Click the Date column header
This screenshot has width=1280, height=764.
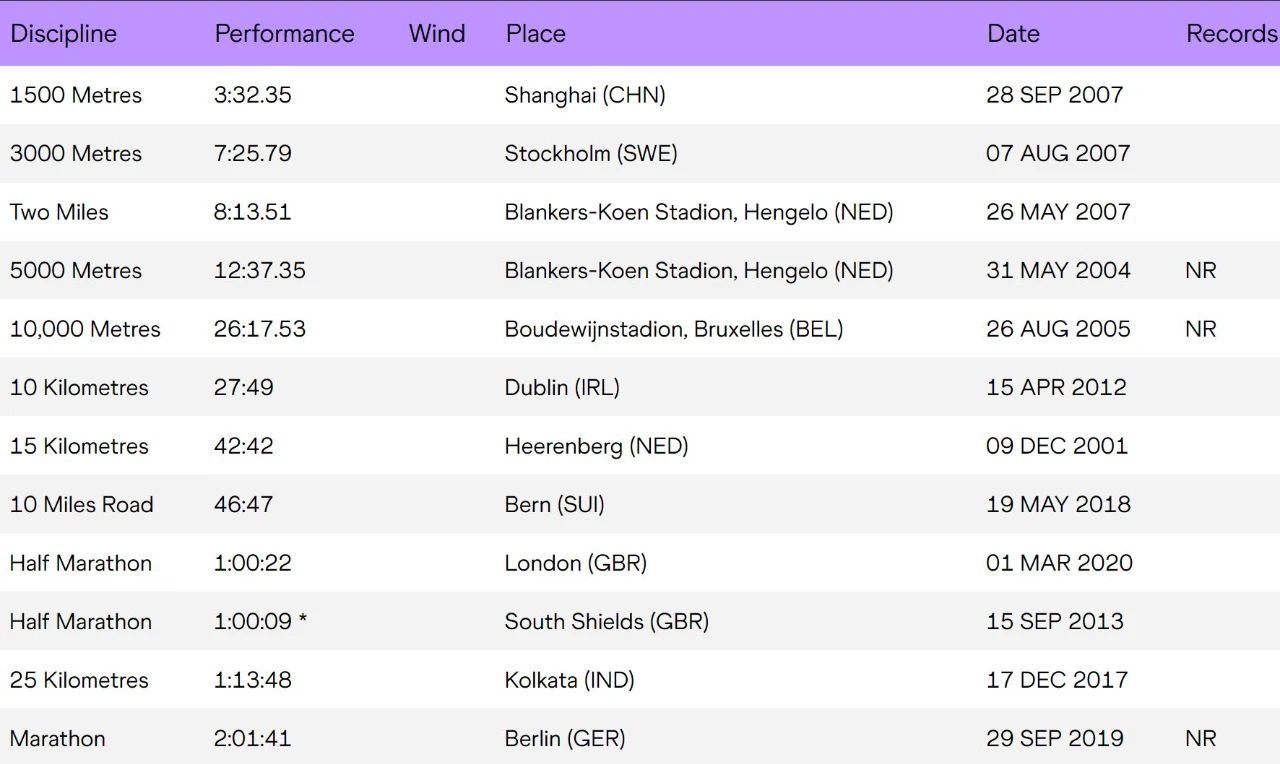[1013, 34]
